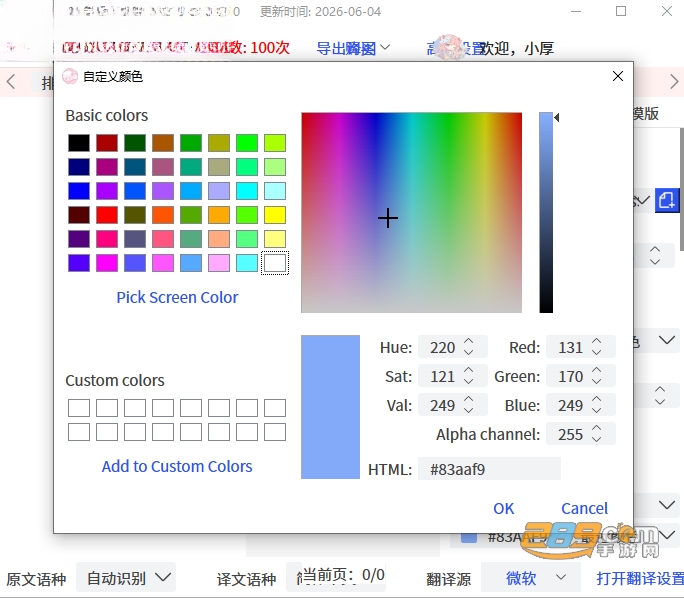The image size is (684, 598).
Task: Click Pick Screen Color
Action: coord(177,297)
